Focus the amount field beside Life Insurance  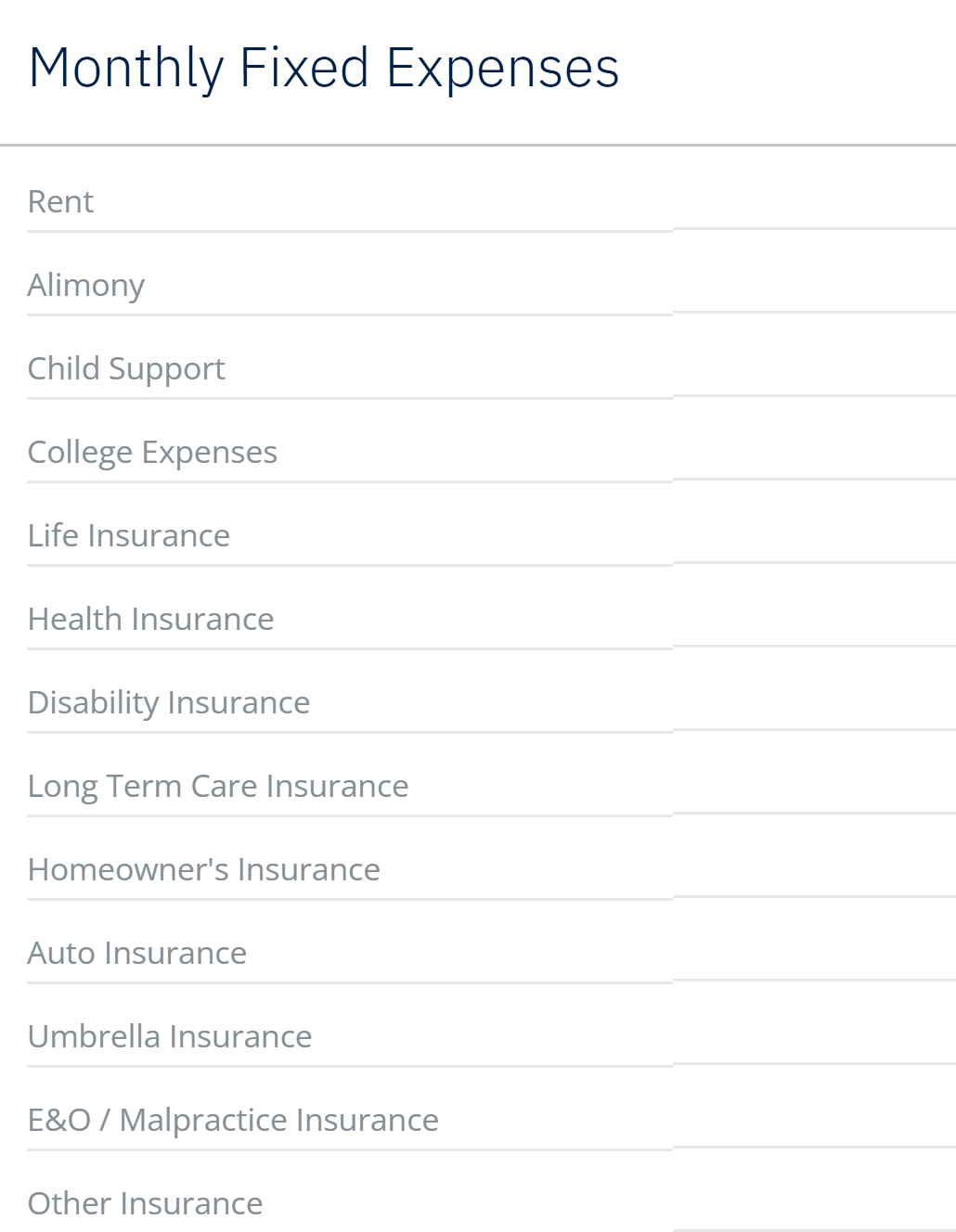point(813,534)
